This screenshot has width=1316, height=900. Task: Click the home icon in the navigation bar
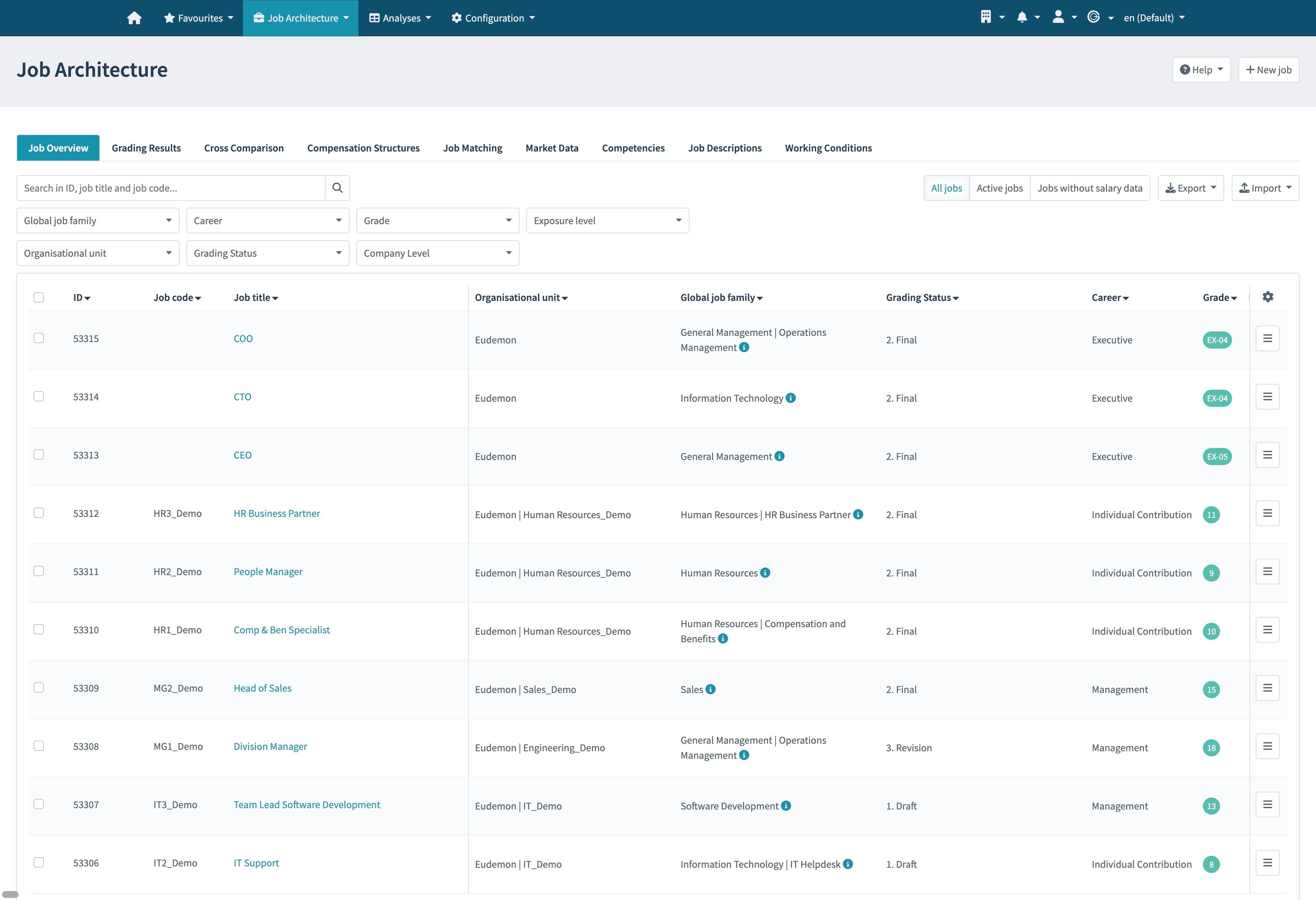134,17
